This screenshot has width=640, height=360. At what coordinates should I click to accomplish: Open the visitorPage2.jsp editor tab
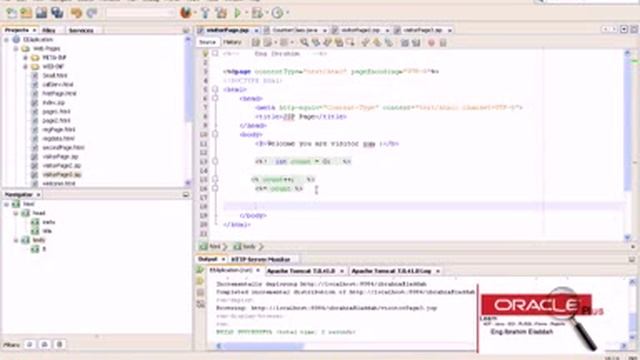click(360, 30)
